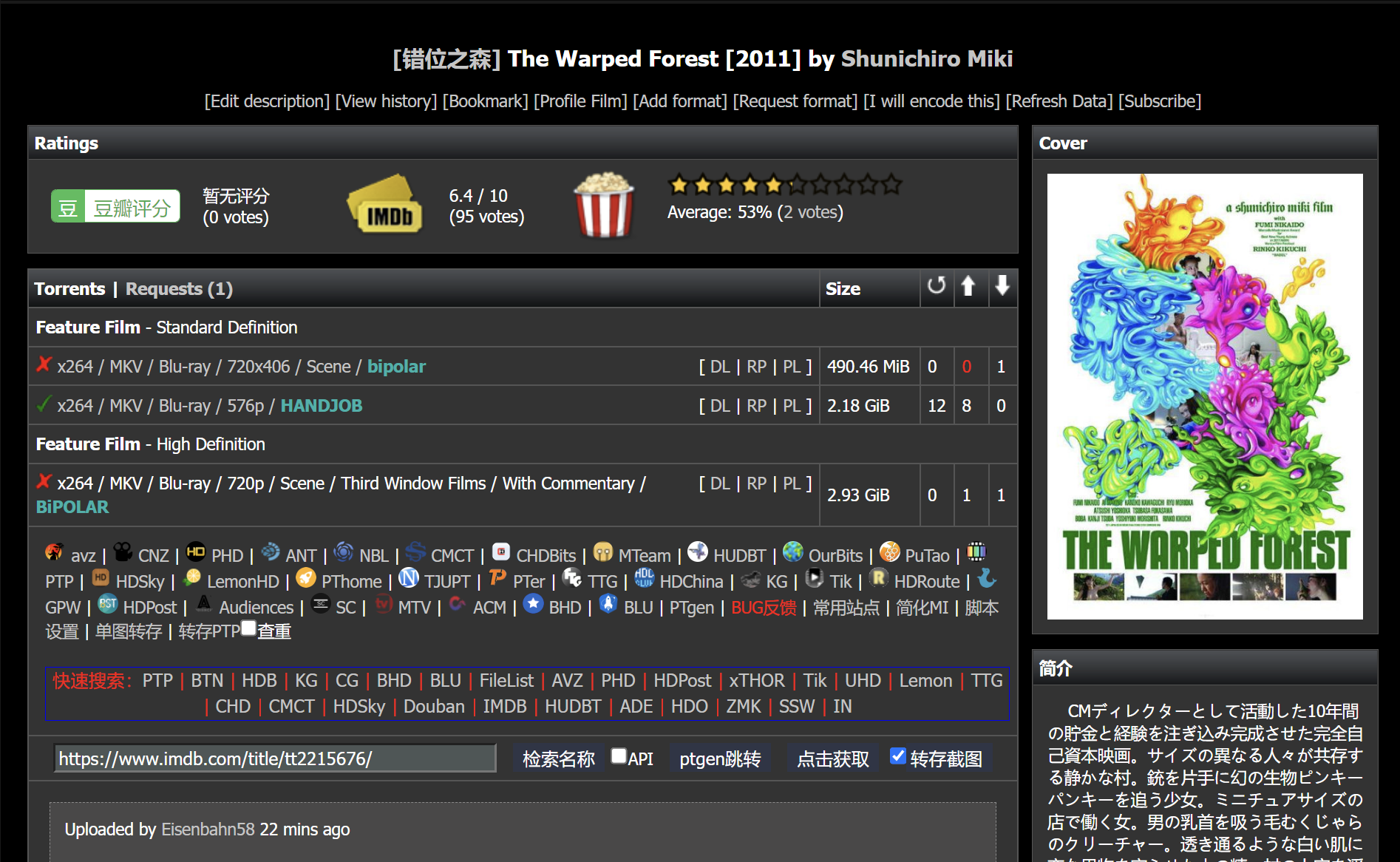Click the PuTao site icon
This screenshot has height=862, width=1400.
pyautogui.click(x=890, y=552)
